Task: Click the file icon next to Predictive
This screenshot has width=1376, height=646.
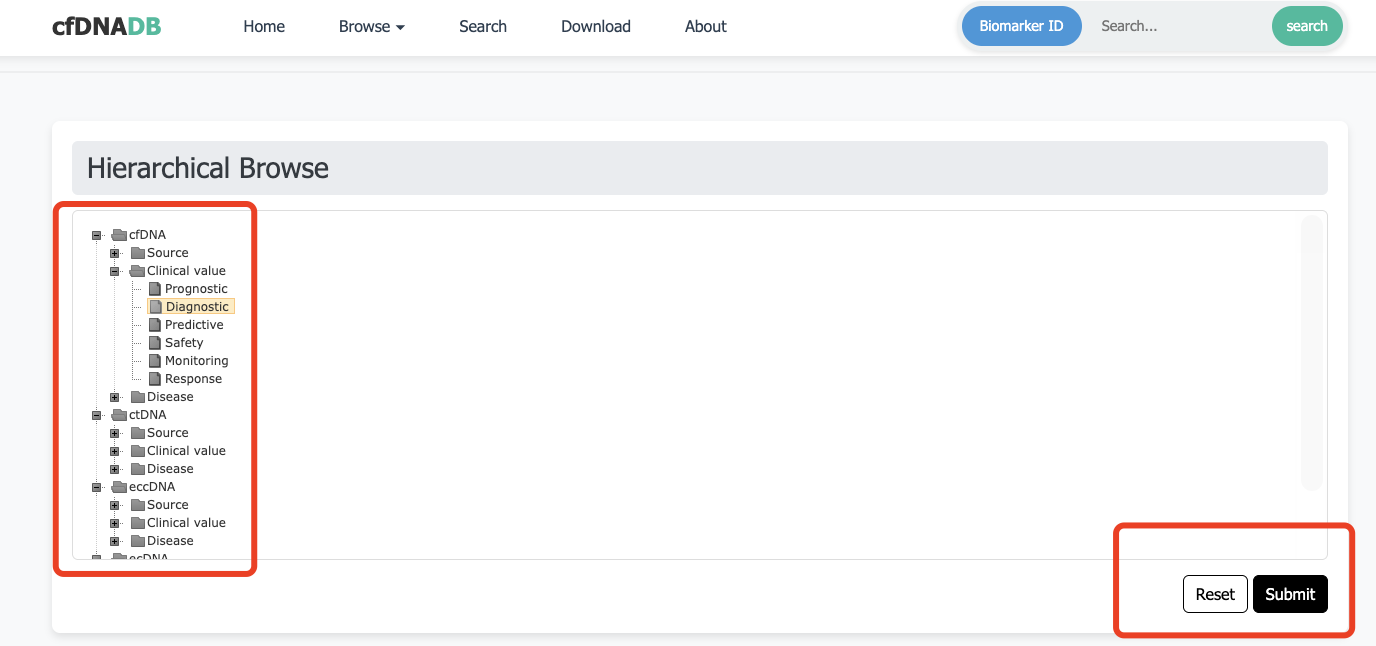Action: (155, 325)
